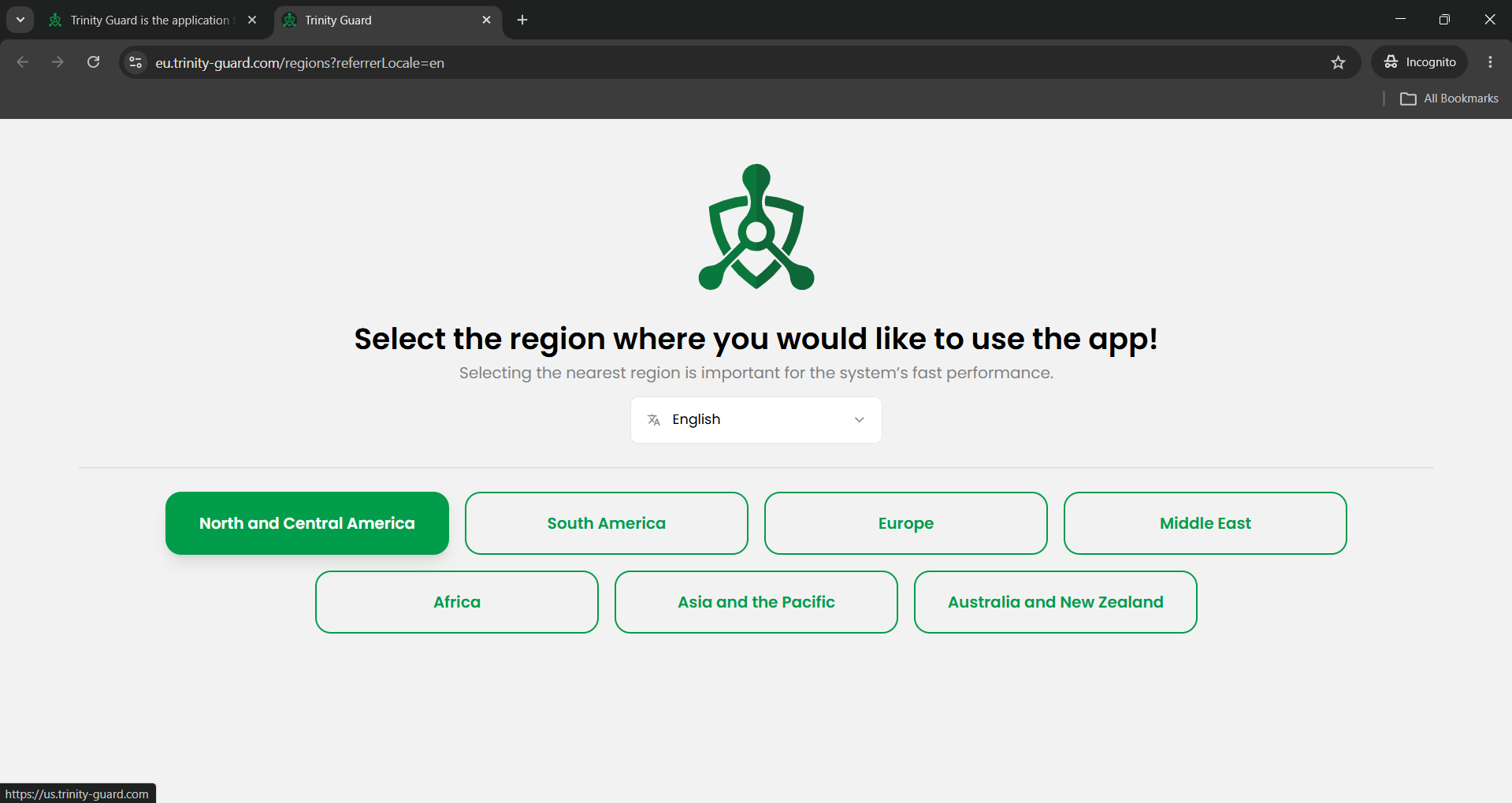Pick Europe as your region

tap(905, 523)
